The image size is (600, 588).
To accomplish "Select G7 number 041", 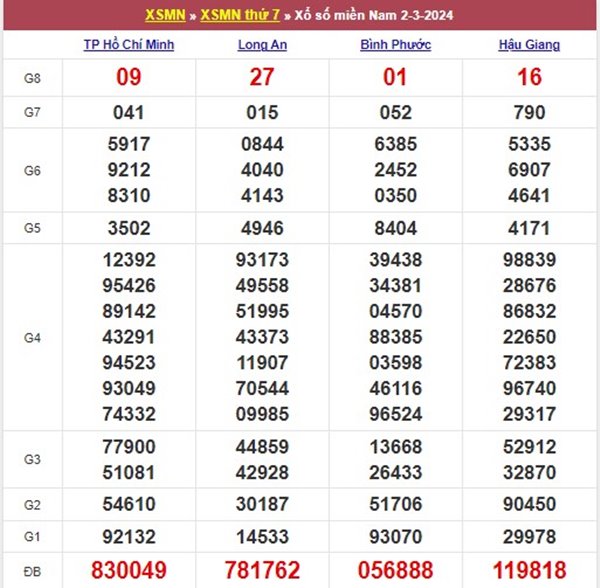I will 129,113.
